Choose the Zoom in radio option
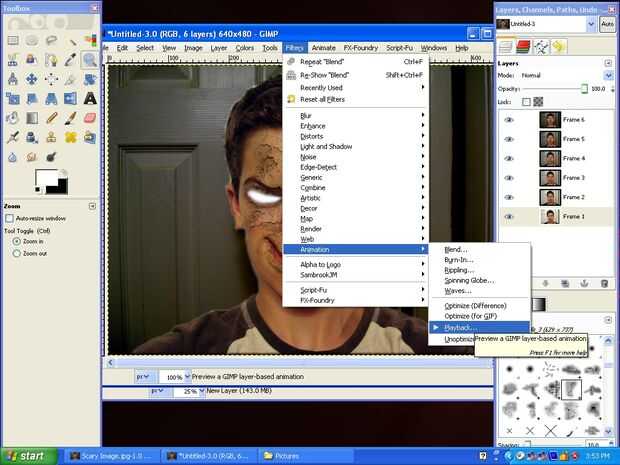 [17, 241]
